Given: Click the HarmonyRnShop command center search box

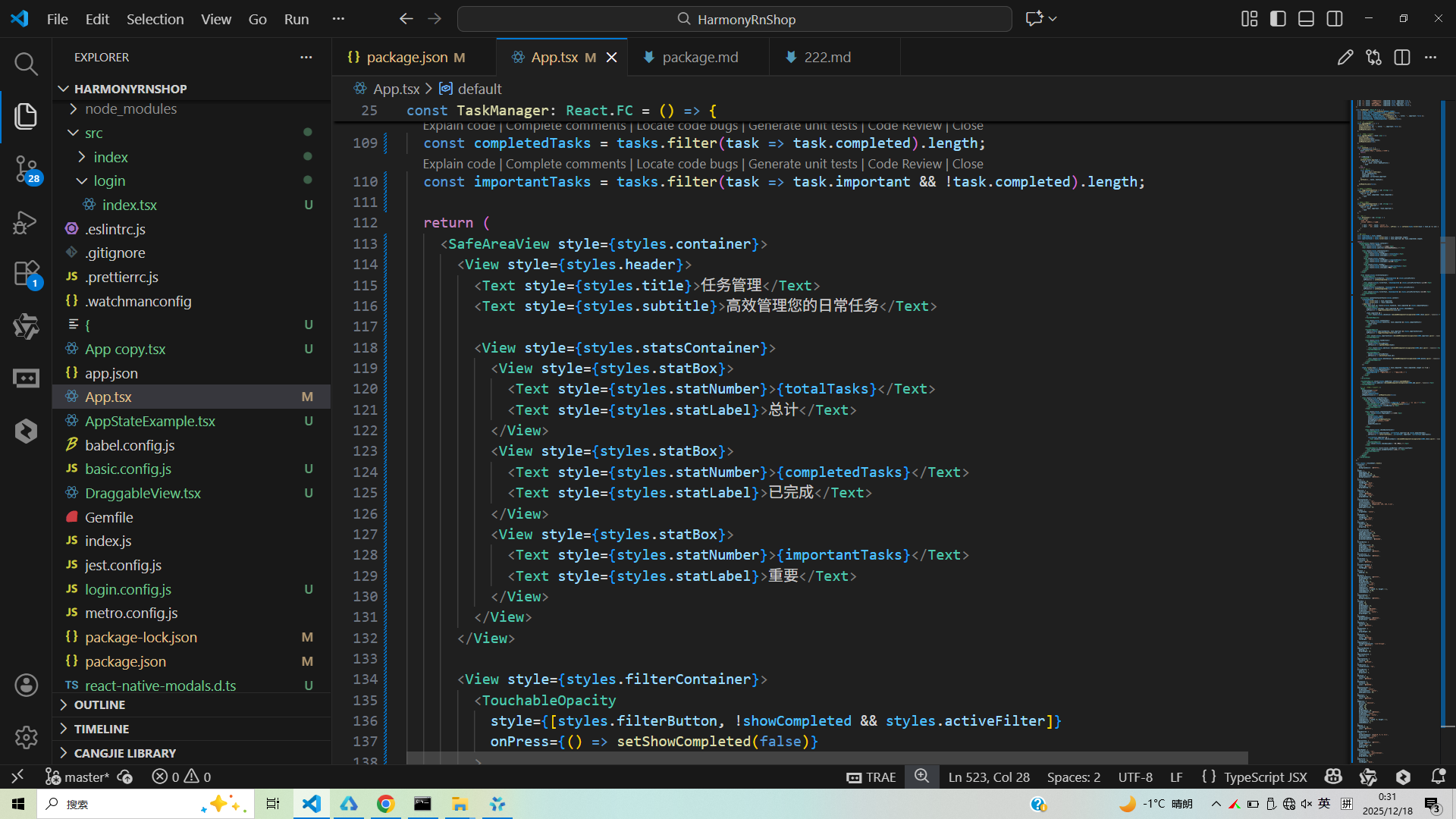Looking at the screenshot, I should (734, 19).
